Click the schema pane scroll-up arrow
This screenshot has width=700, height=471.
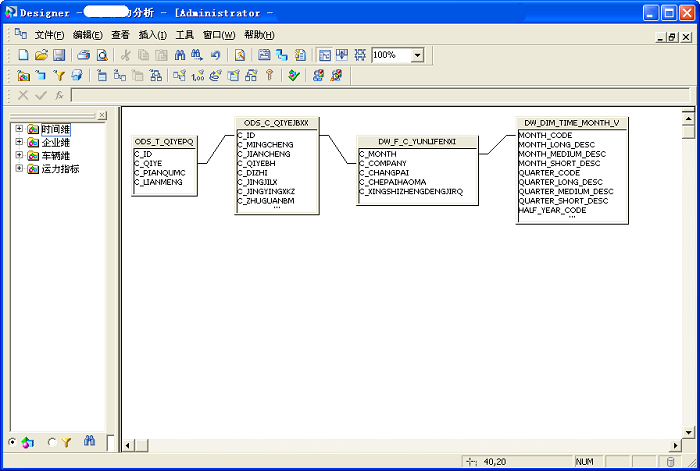coord(688,118)
